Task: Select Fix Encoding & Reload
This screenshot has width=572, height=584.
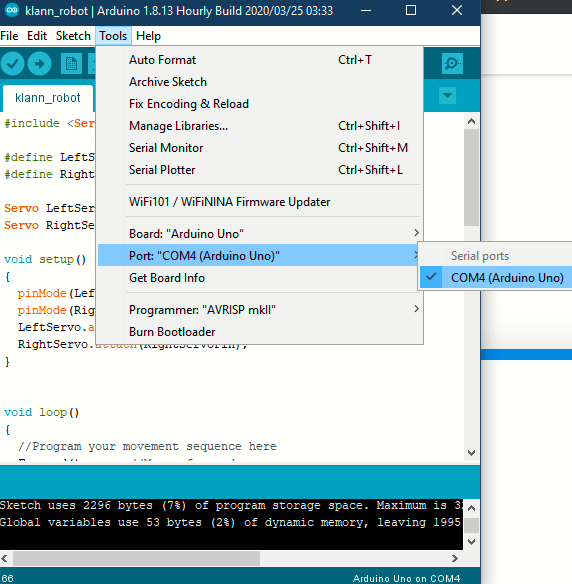Action: [x=260, y=104]
